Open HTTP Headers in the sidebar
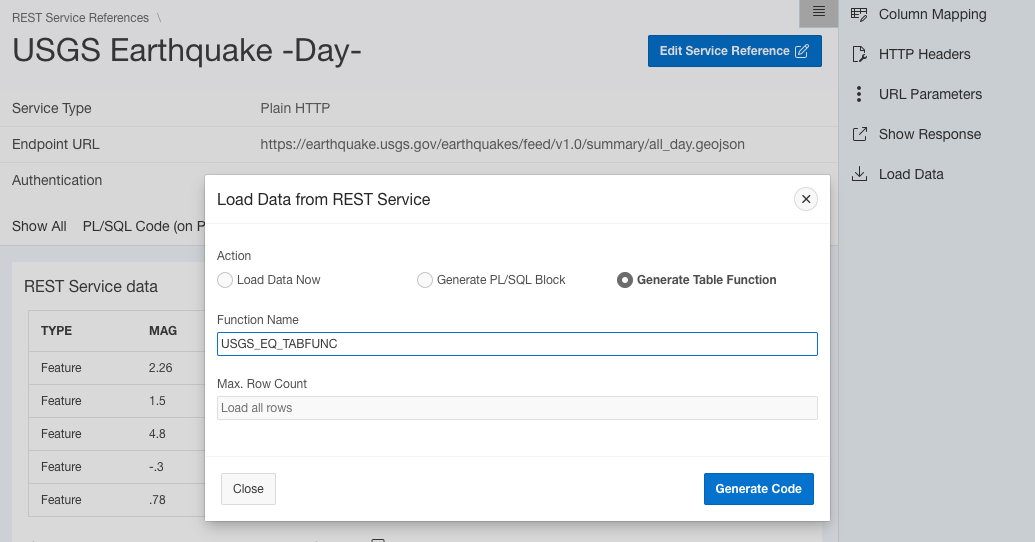 [x=924, y=54]
